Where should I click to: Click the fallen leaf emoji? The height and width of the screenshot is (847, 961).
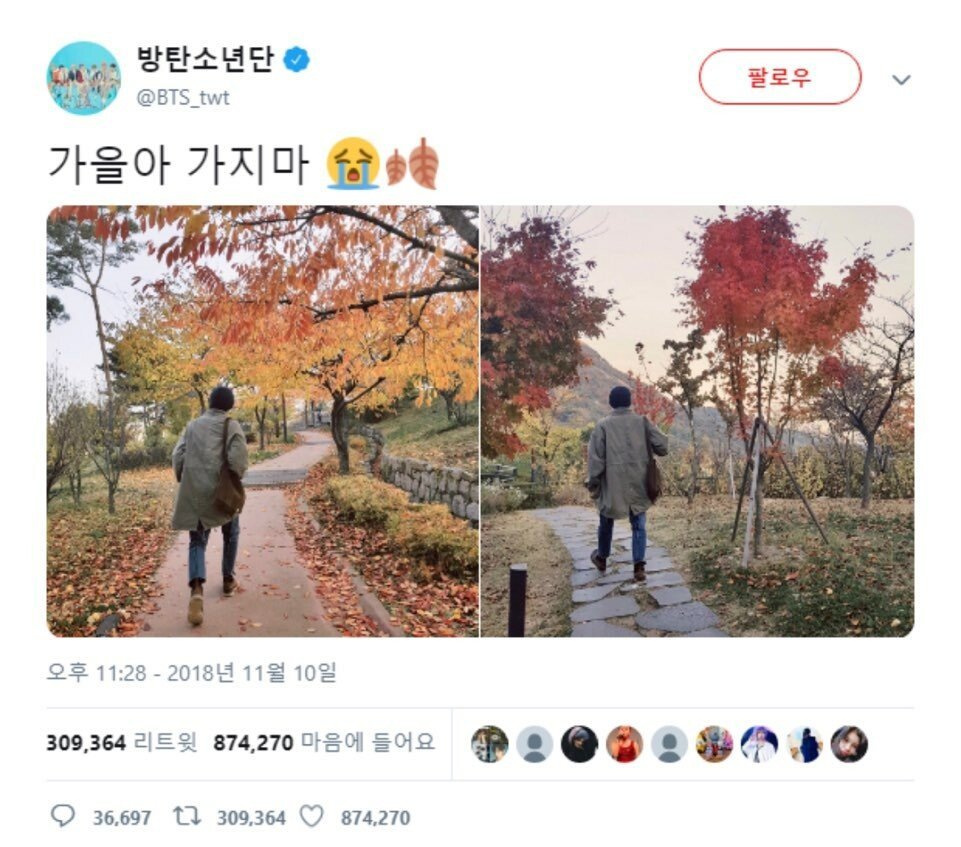[x=412, y=163]
